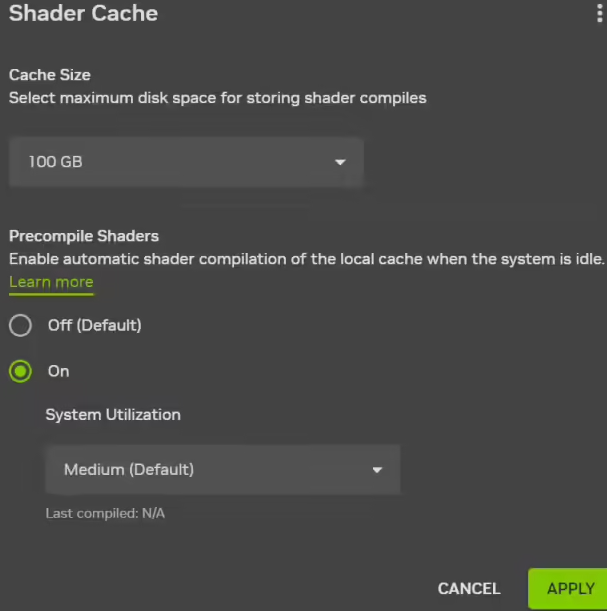Click the System Utilization label
This screenshot has height=611, width=607.
113,414
